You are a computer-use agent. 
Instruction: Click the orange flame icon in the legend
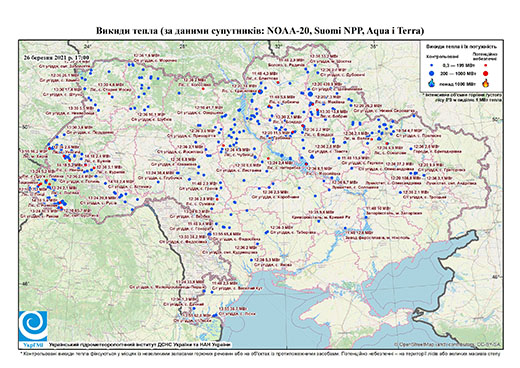(x=486, y=83)
